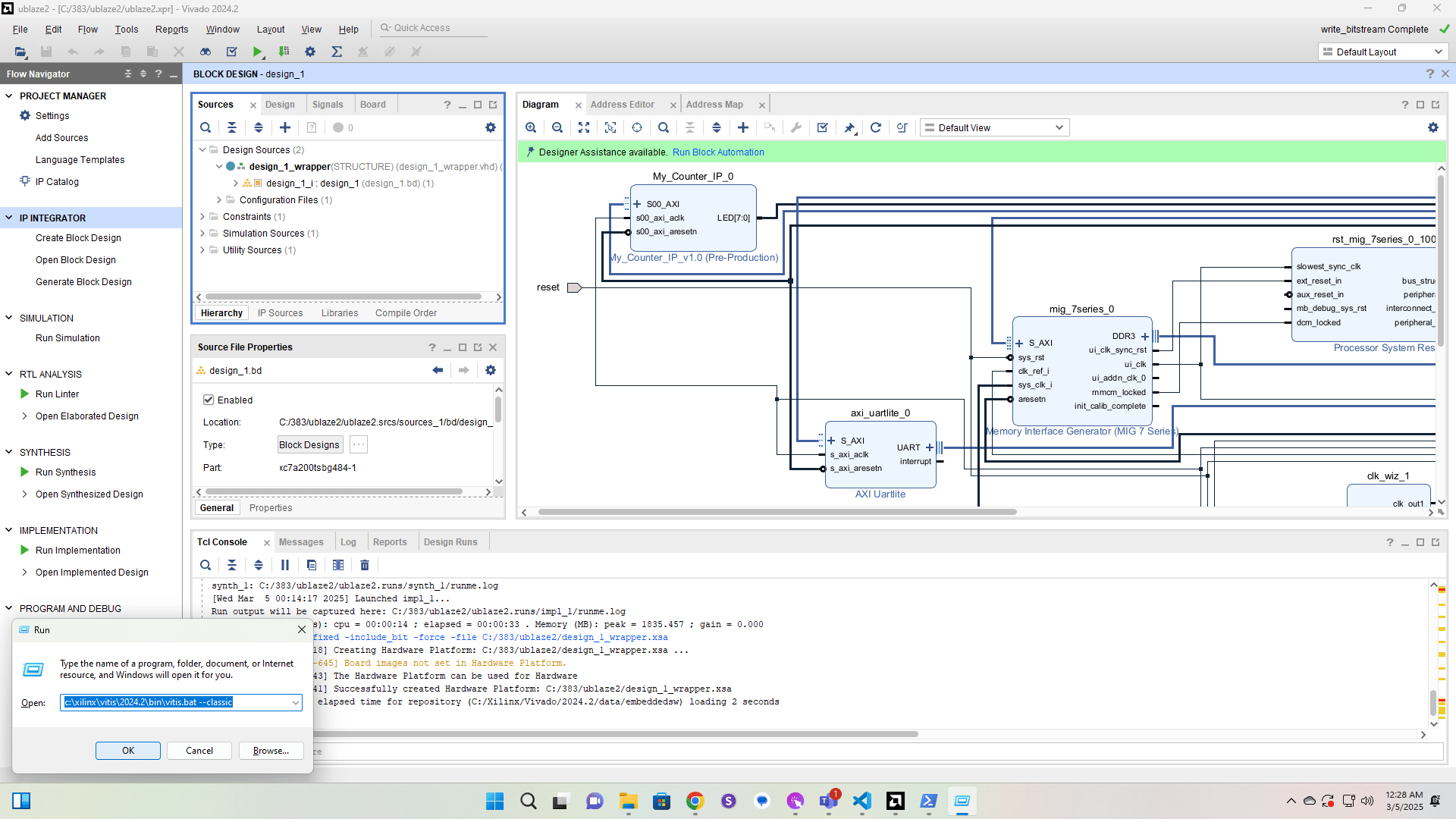Image resolution: width=1456 pixels, height=819 pixels.
Task: Pause Tcl Console output
Action: [285, 565]
